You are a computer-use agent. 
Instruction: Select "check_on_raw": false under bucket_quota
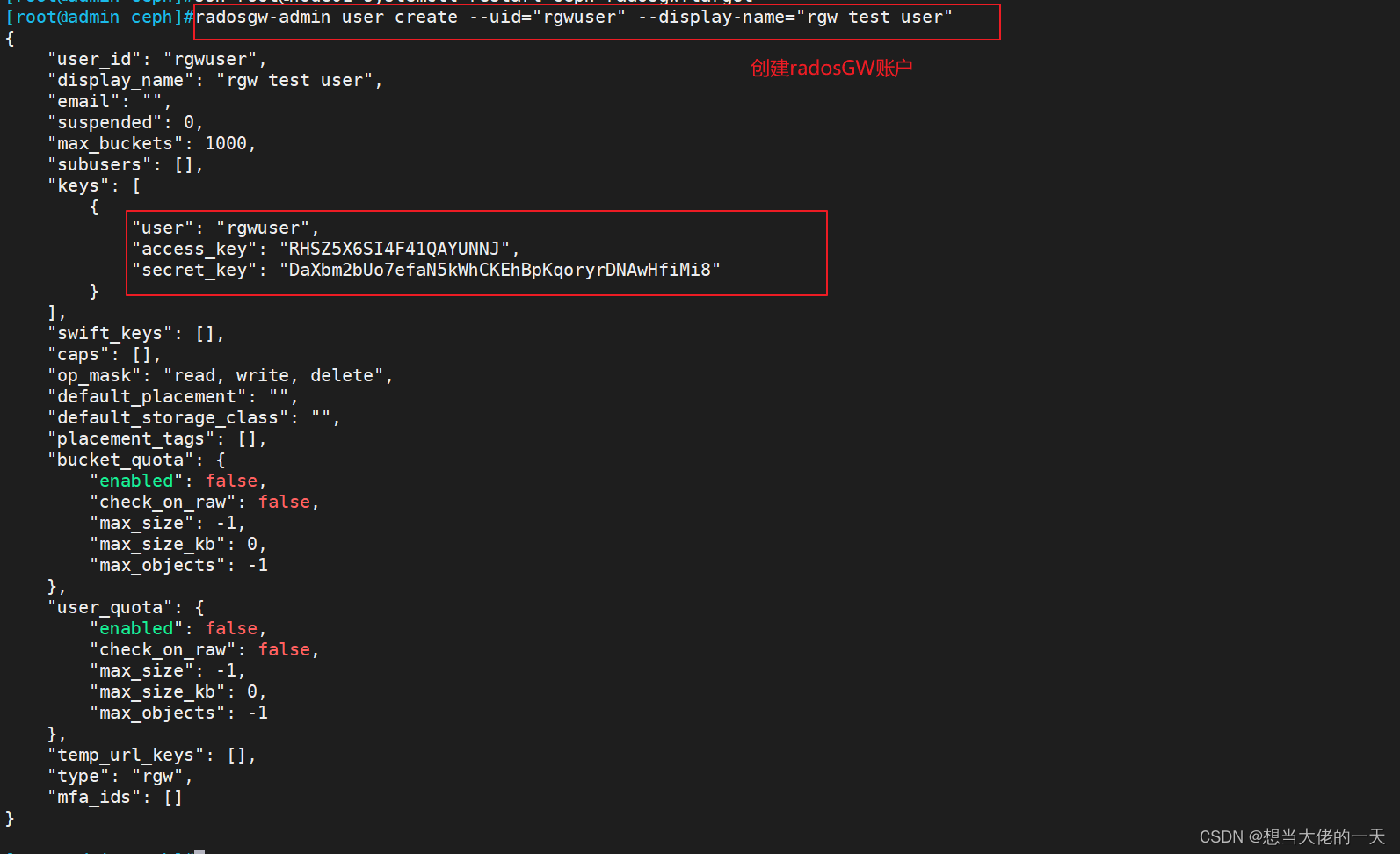point(205,502)
